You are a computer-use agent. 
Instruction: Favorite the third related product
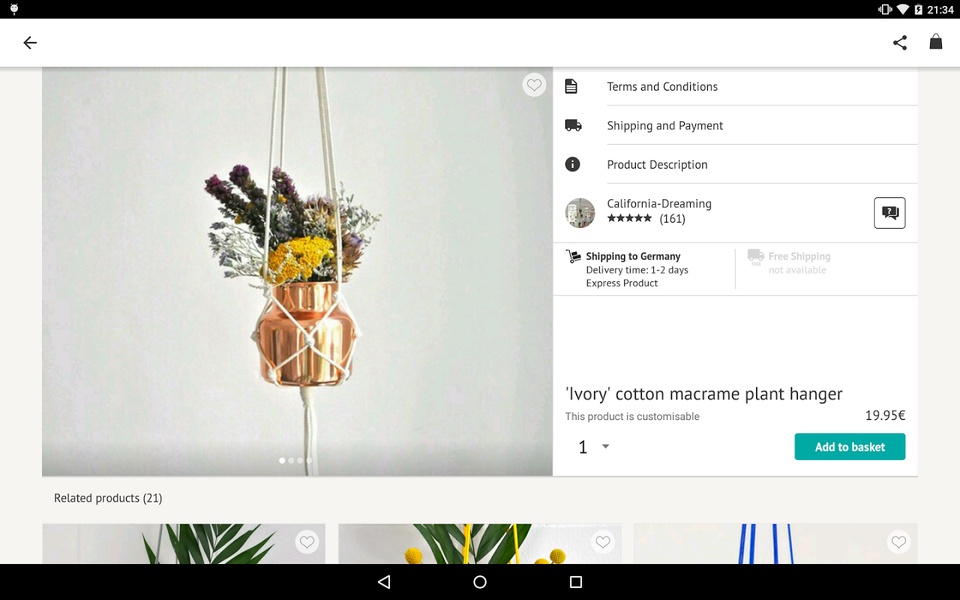(x=899, y=542)
